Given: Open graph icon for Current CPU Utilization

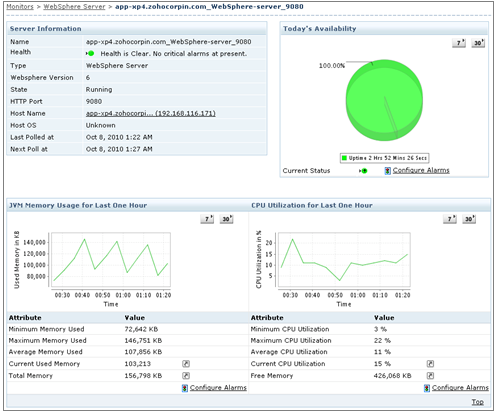Looking at the screenshot, I should click(430, 364).
